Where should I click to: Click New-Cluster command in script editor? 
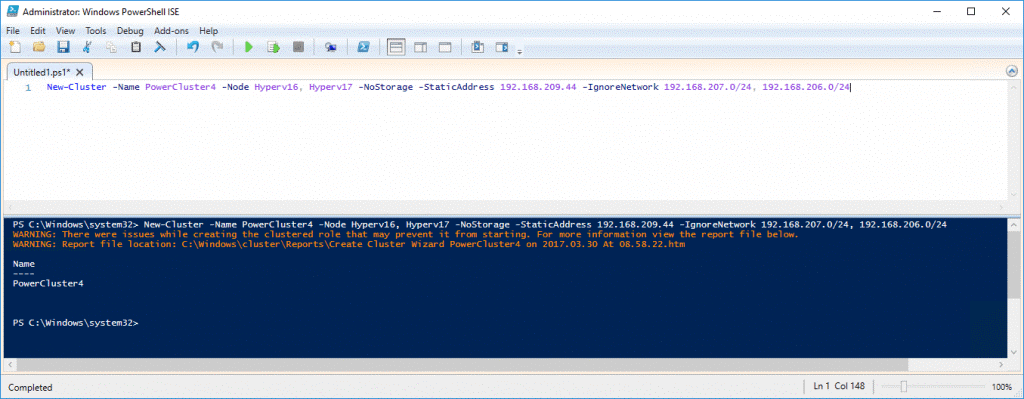point(76,87)
